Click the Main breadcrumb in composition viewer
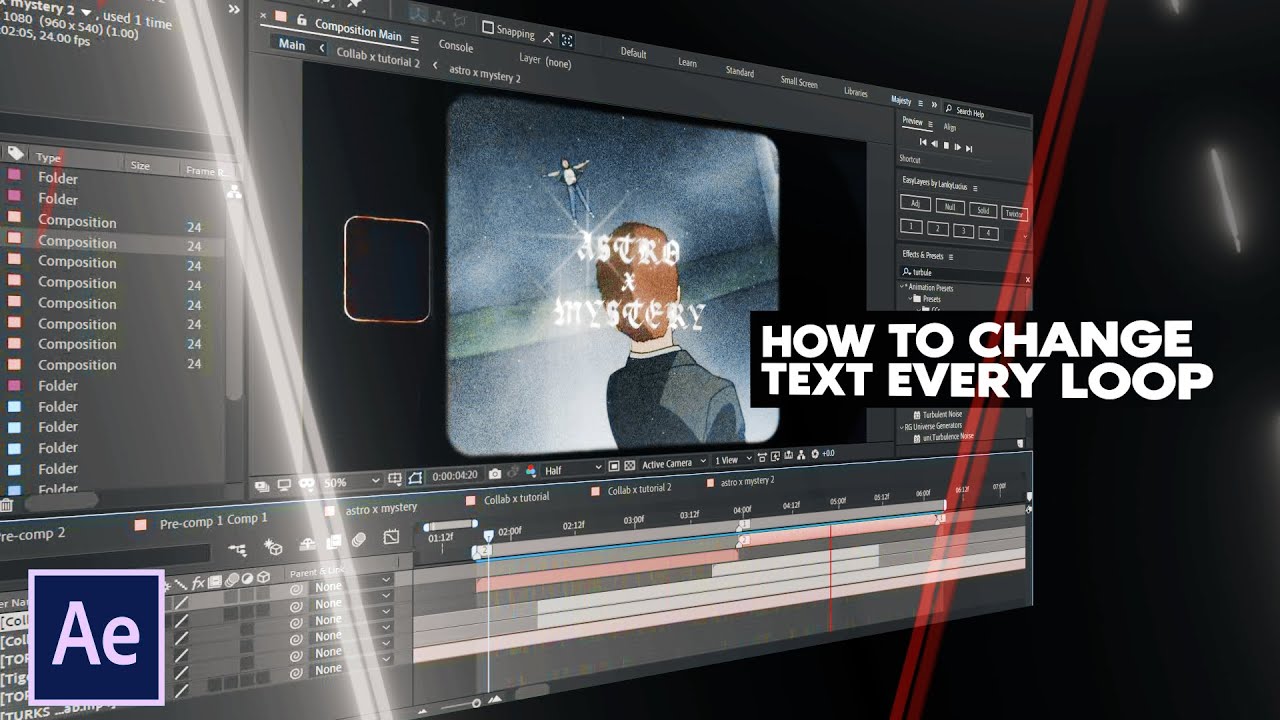Image resolution: width=1280 pixels, height=720 pixels. (292, 45)
